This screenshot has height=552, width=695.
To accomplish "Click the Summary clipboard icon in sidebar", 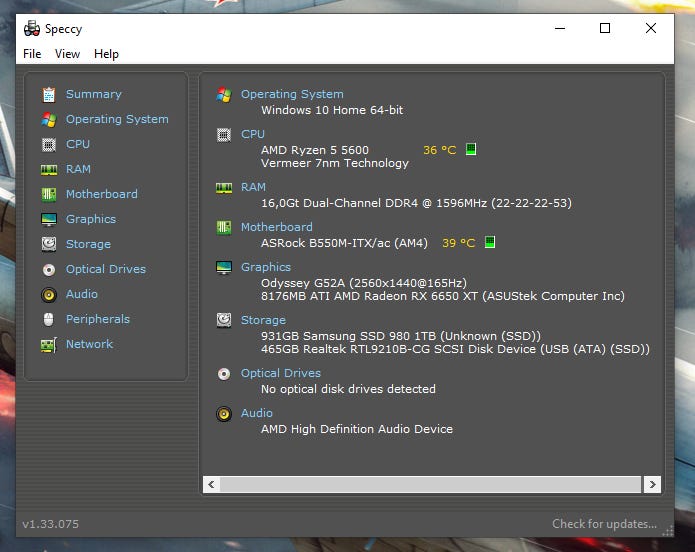I will (x=49, y=94).
